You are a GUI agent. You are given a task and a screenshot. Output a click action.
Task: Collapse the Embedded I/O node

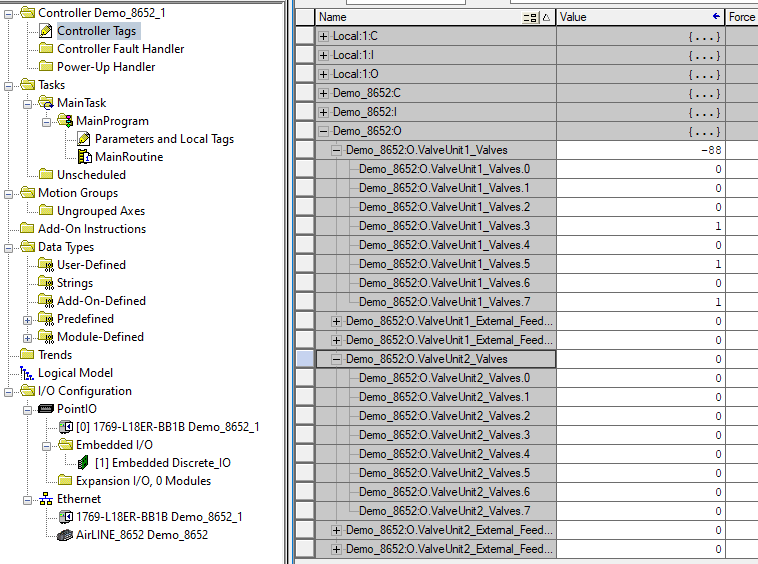[46, 446]
